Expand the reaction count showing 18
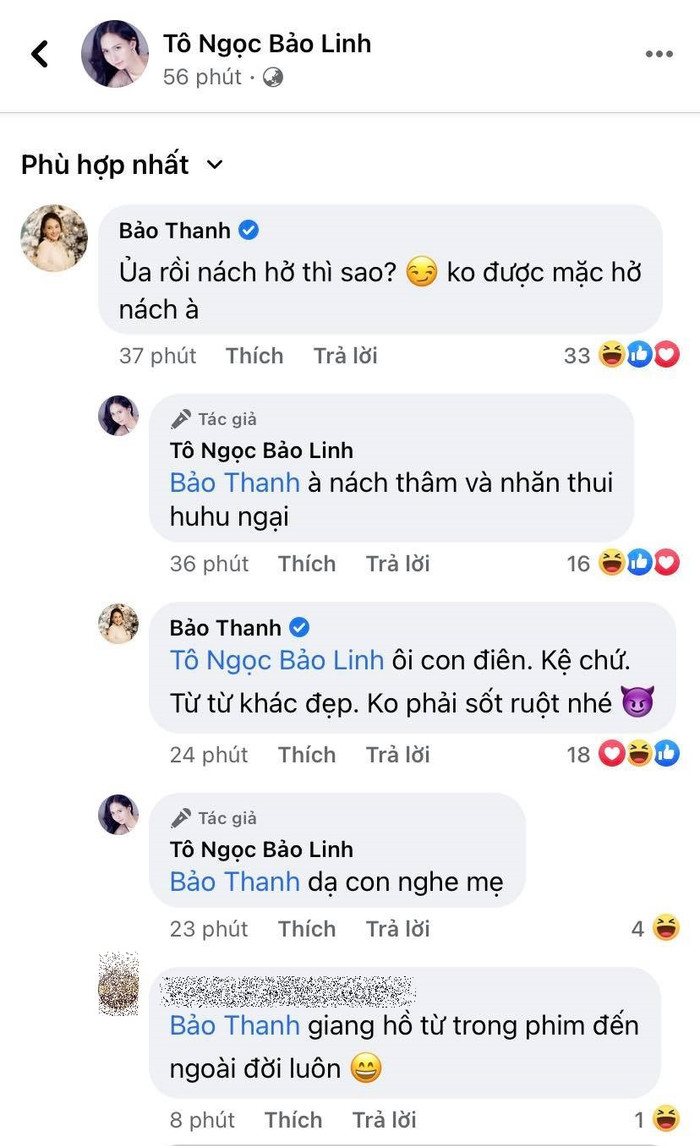The width and height of the screenshot is (700, 1146). click(579, 753)
